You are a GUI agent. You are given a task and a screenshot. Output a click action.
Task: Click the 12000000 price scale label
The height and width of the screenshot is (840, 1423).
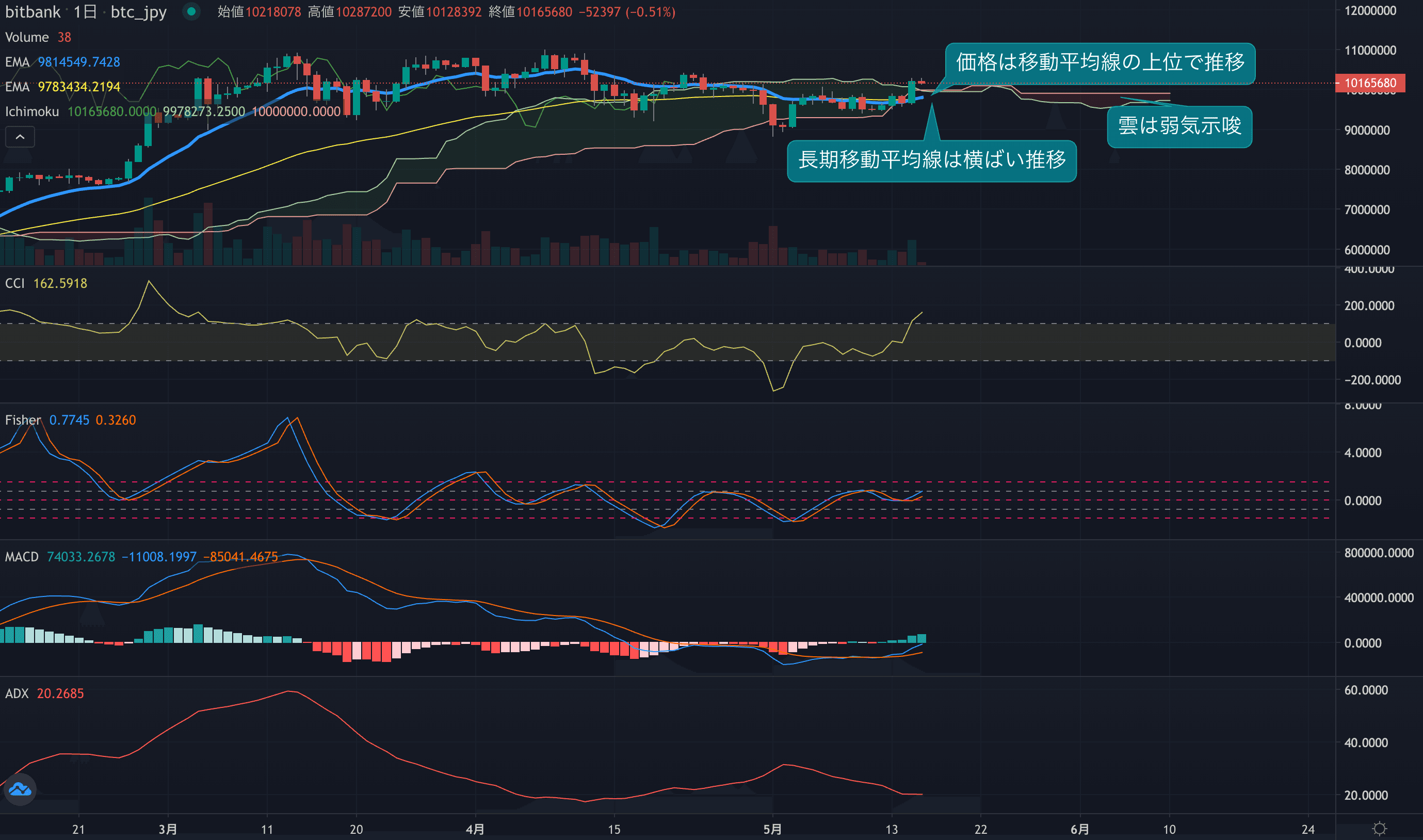[1370, 11]
